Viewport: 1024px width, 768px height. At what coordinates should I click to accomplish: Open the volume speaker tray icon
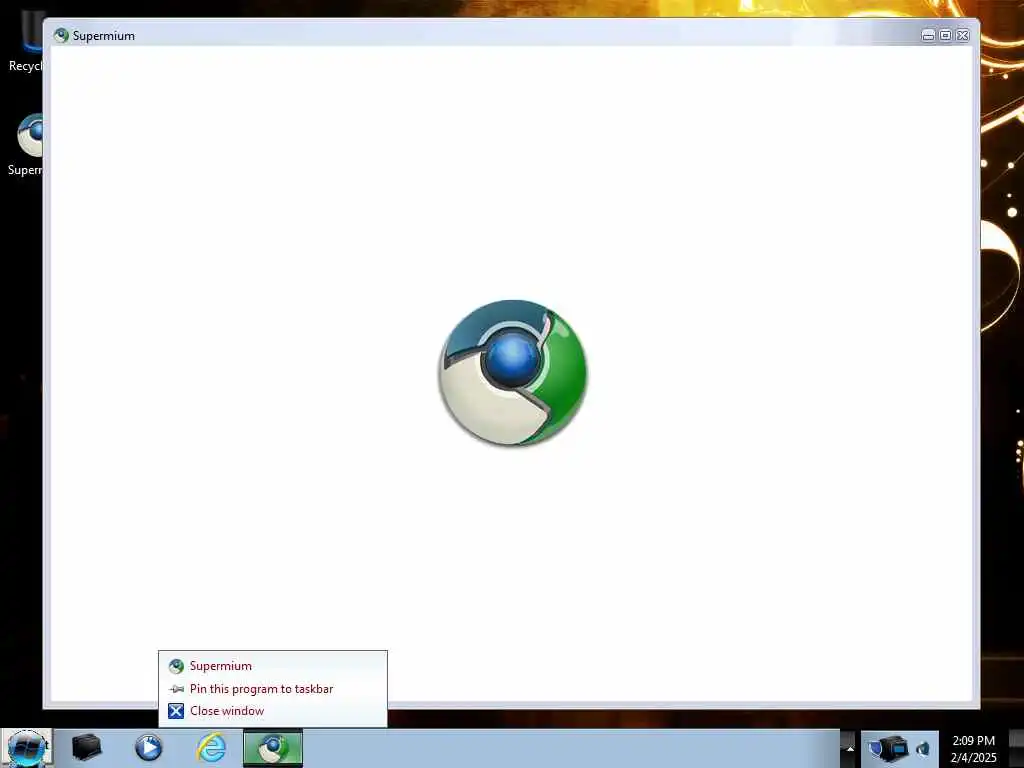click(x=923, y=748)
